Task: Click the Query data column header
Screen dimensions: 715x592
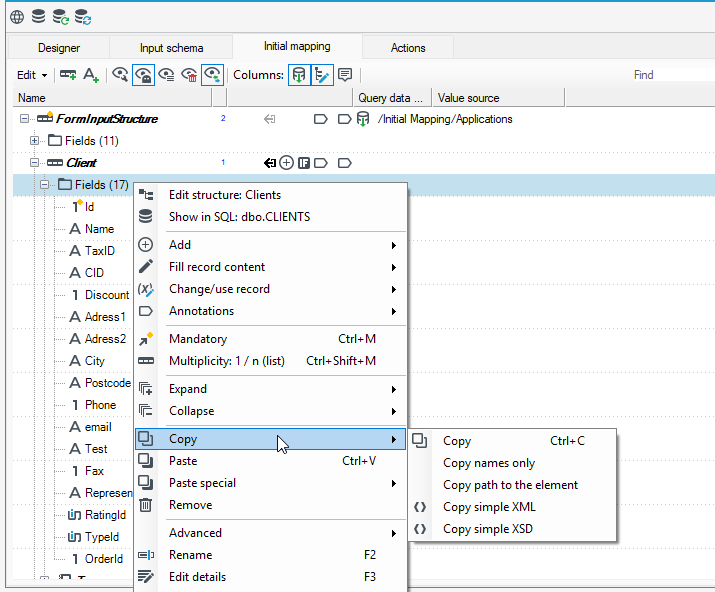Action: click(393, 98)
